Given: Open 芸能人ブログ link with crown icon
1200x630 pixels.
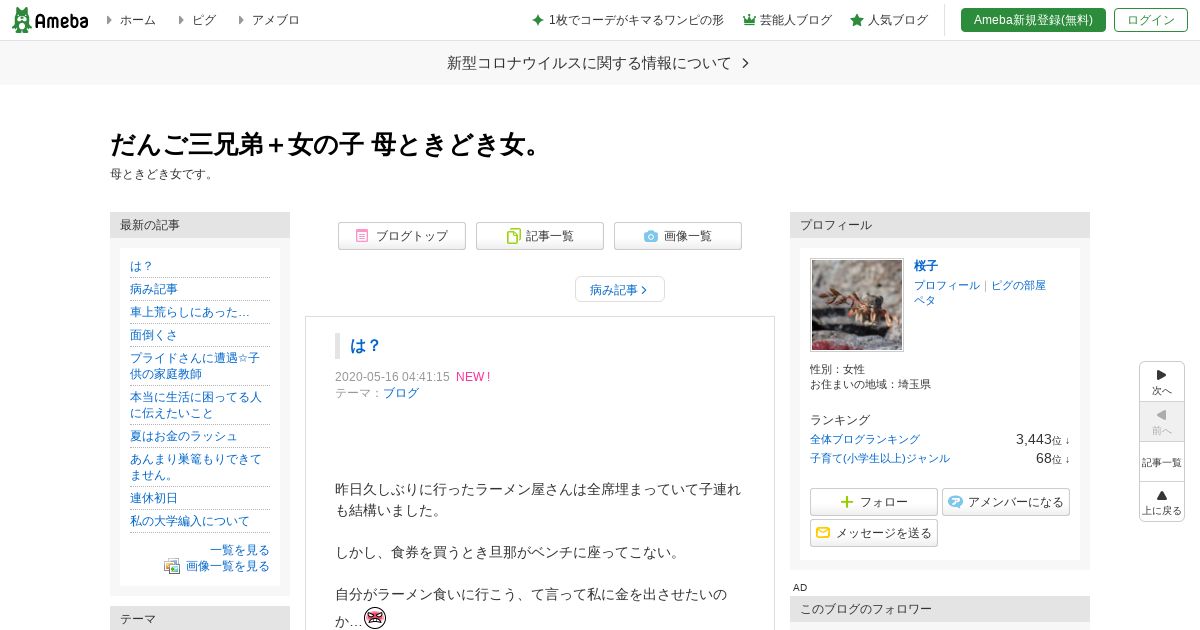Looking at the screenshot, I should [x=787, y=20].
